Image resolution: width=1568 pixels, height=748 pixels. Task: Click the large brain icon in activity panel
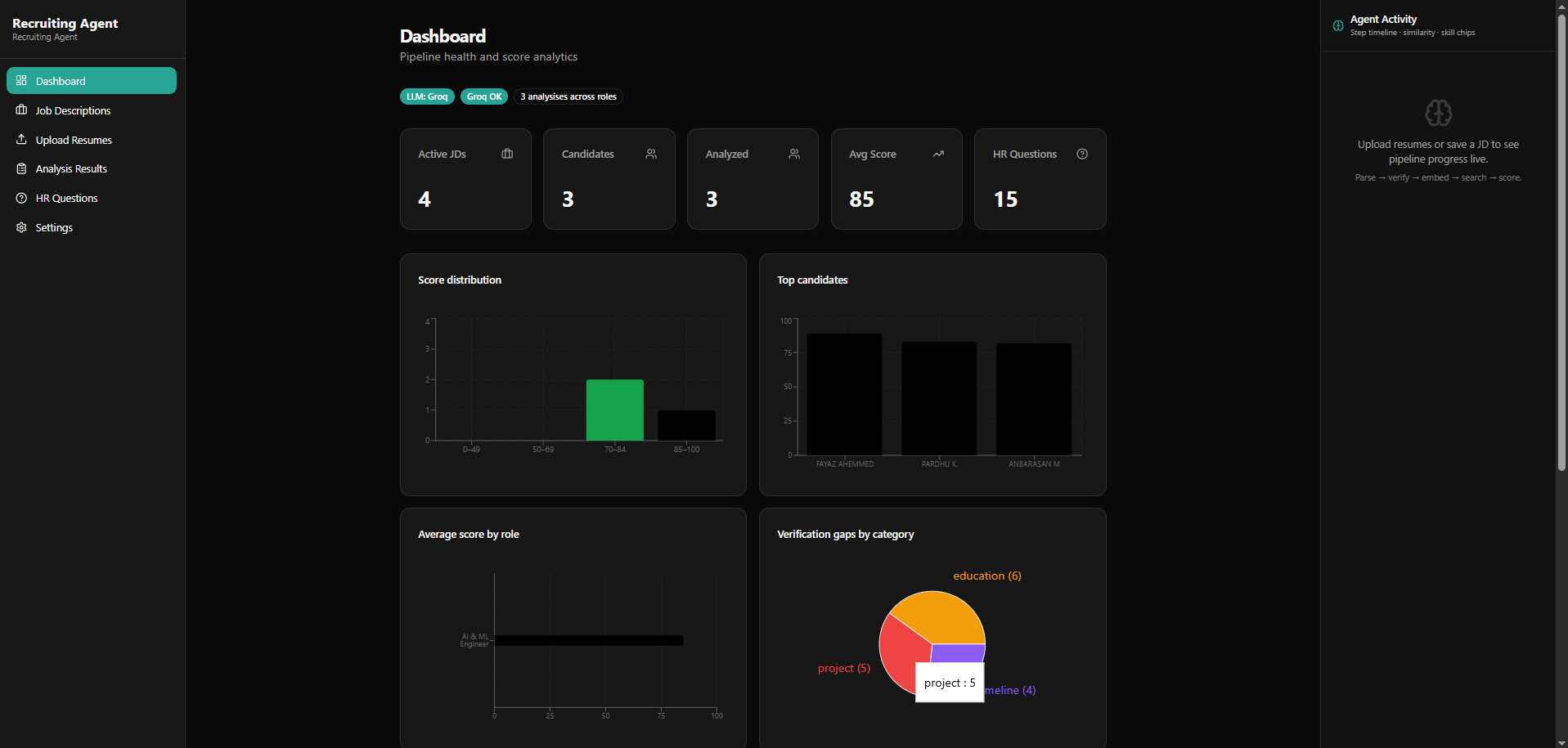[x=1438, y=113]
